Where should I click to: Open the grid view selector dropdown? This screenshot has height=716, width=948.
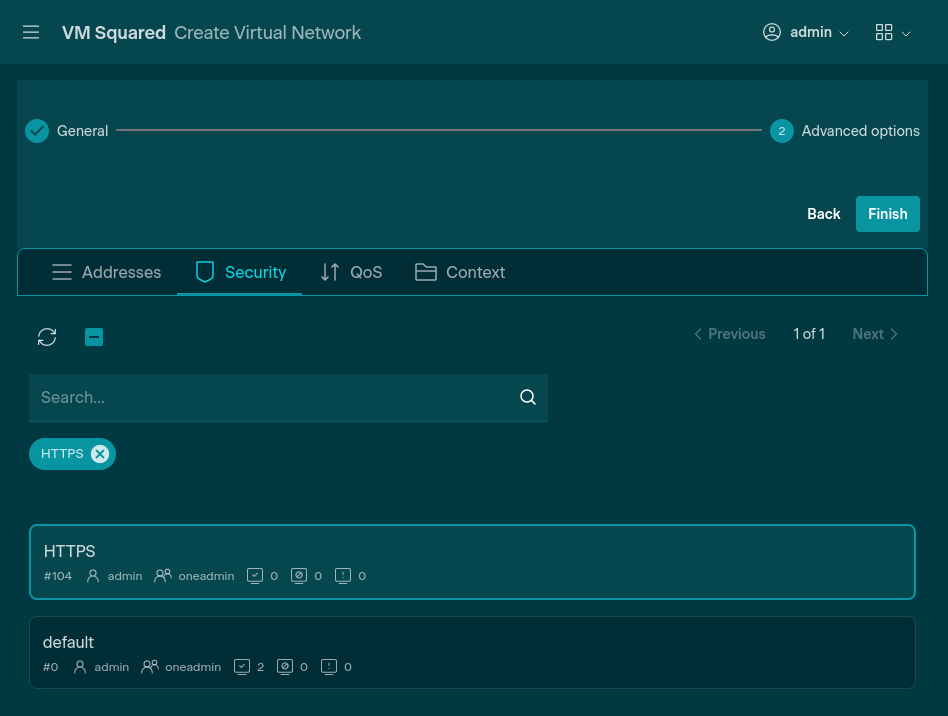pos(892,32)
